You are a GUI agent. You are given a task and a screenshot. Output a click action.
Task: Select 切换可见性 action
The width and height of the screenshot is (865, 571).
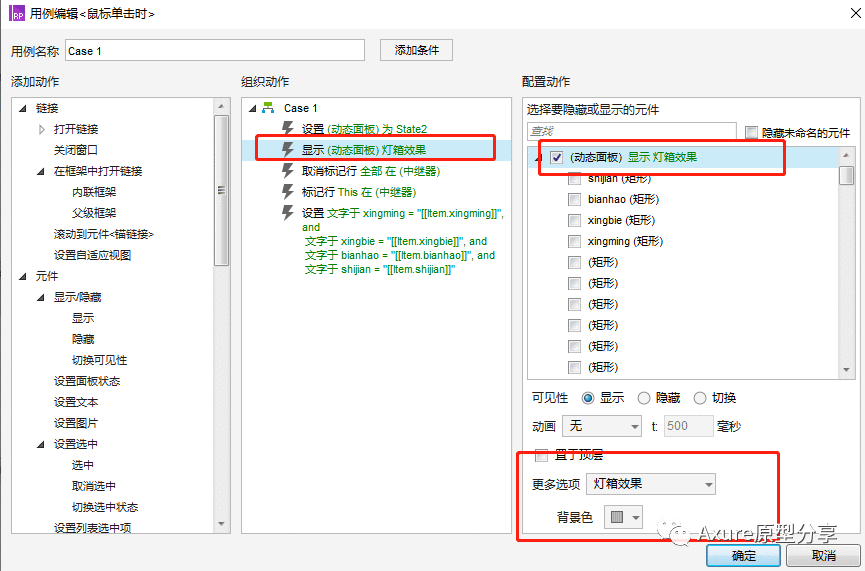click(99, 360)
